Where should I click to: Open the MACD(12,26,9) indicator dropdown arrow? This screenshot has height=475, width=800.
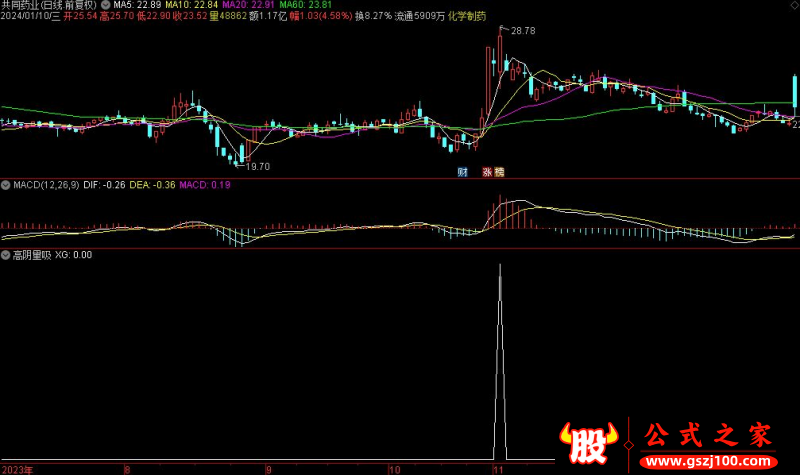(6, 185)
